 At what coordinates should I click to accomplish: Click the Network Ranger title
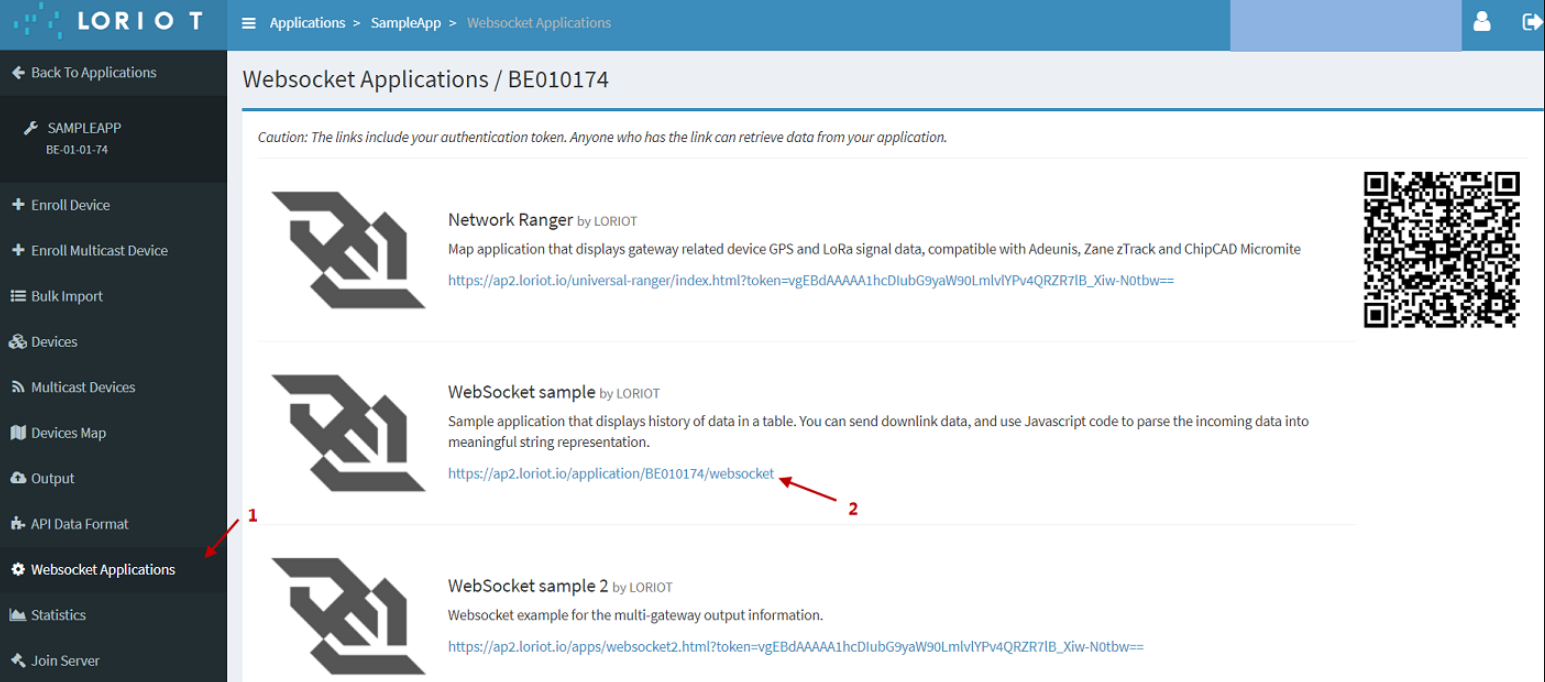click(510, 220)
